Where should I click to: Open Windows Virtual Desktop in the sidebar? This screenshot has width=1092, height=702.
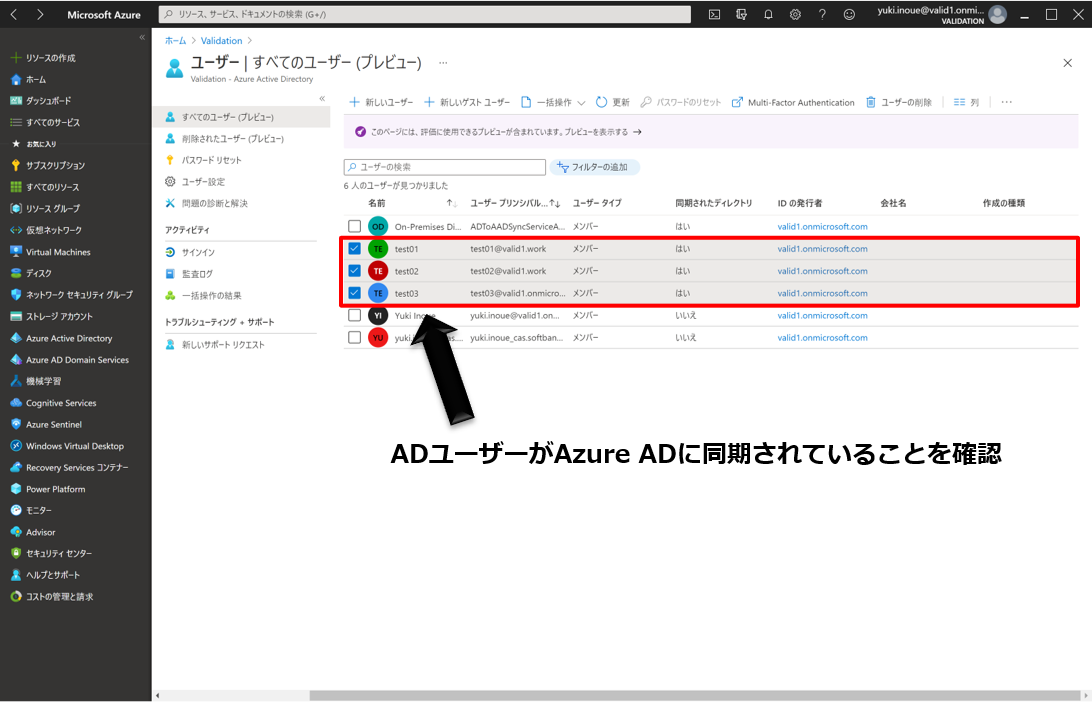(67, 446)
